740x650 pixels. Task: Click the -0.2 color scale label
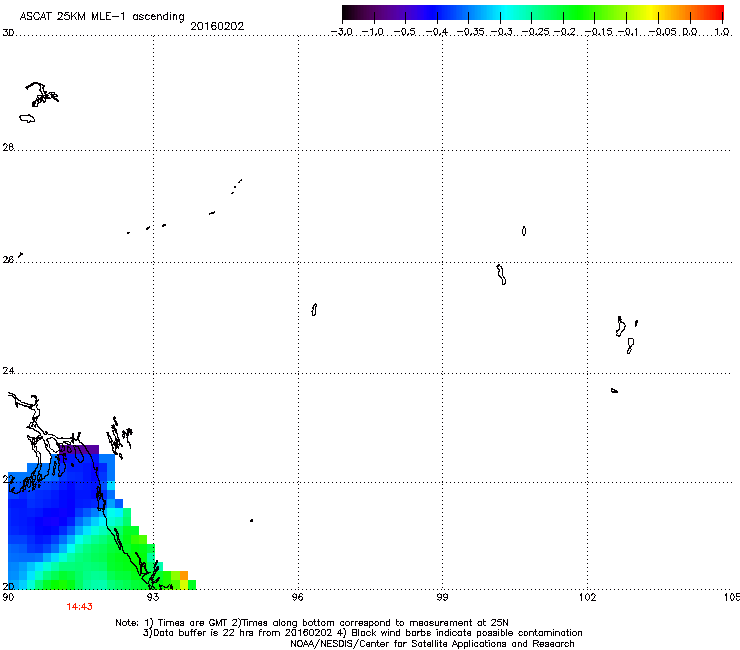(x=565, y=32)
